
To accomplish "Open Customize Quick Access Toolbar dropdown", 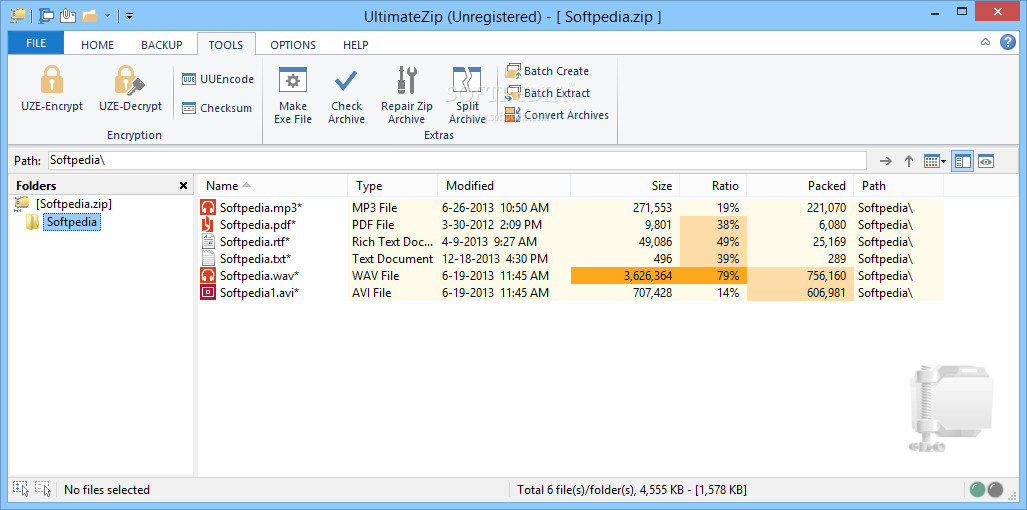I will [130, 16].
